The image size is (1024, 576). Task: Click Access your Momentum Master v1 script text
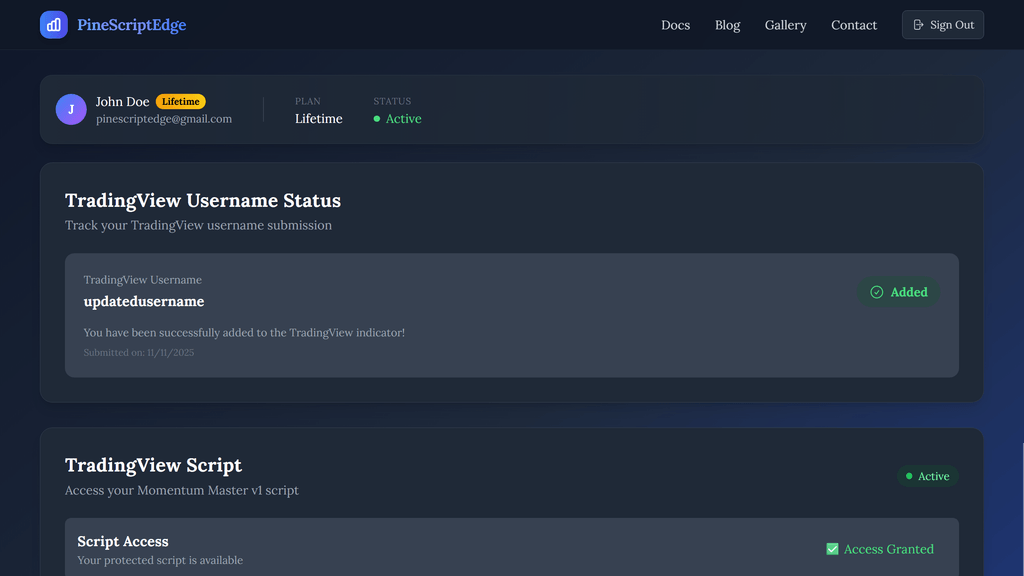point(182,490)
